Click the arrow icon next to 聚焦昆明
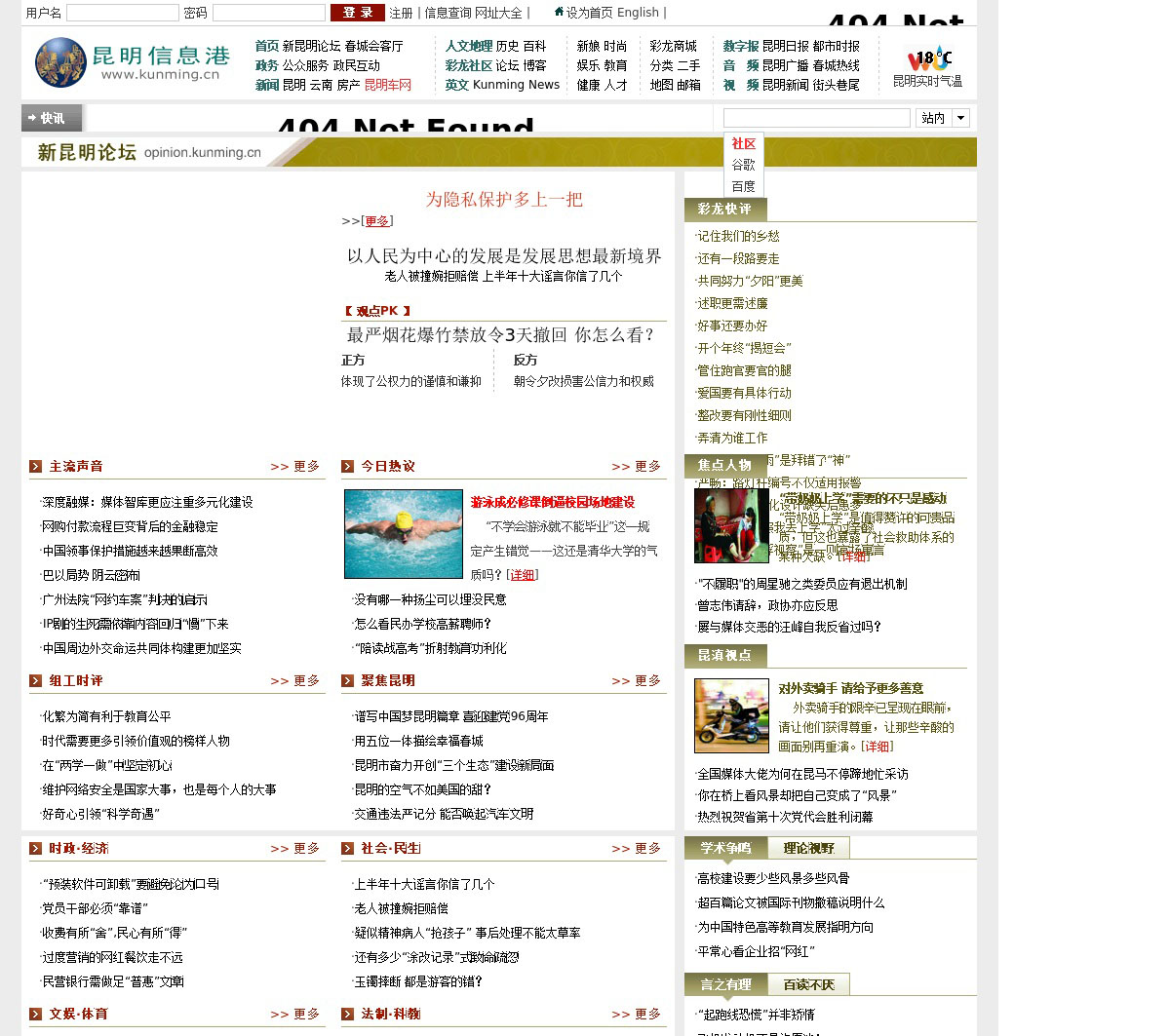 (347, 681)
